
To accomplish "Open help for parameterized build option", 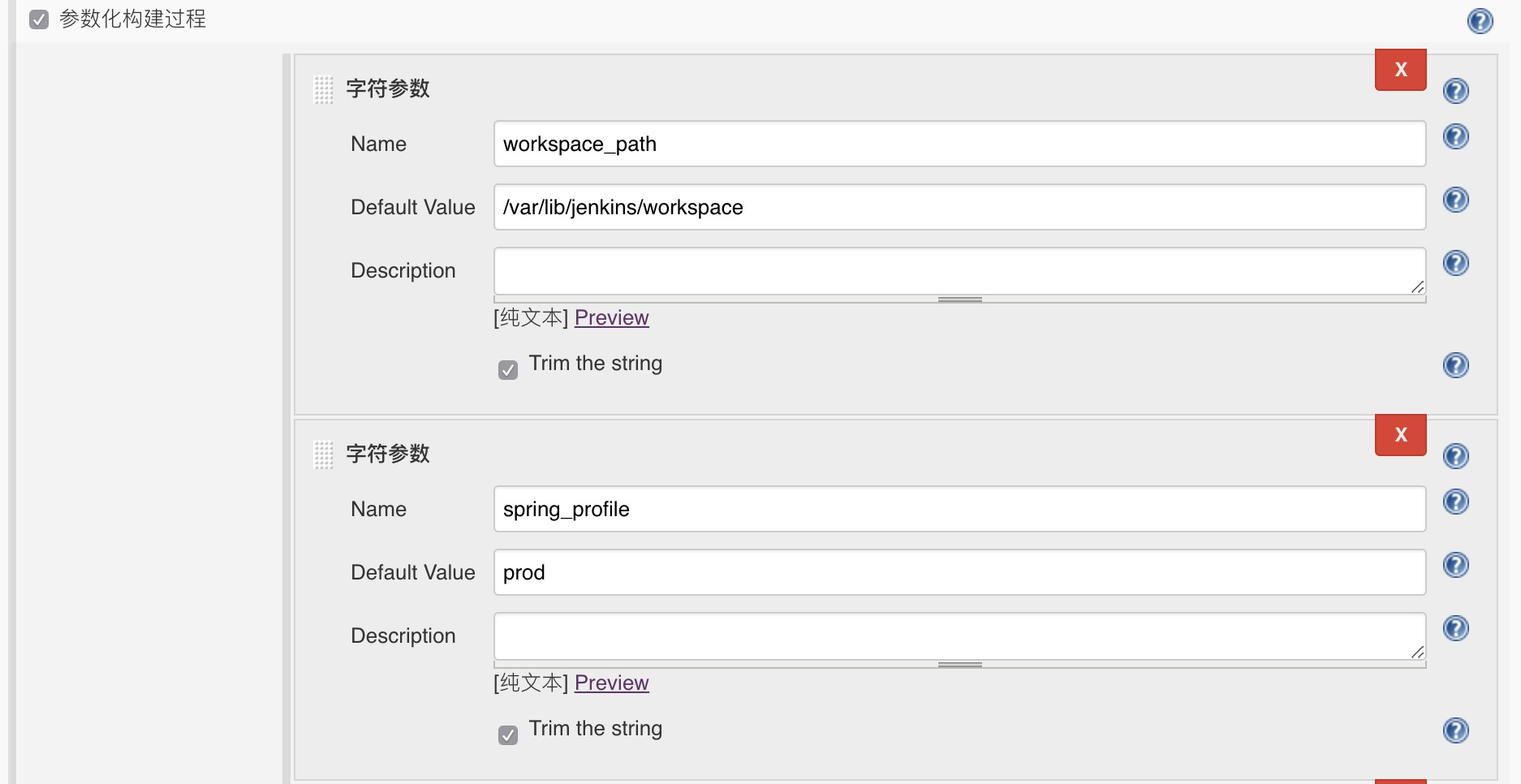I will click(x=1480, y=20).
